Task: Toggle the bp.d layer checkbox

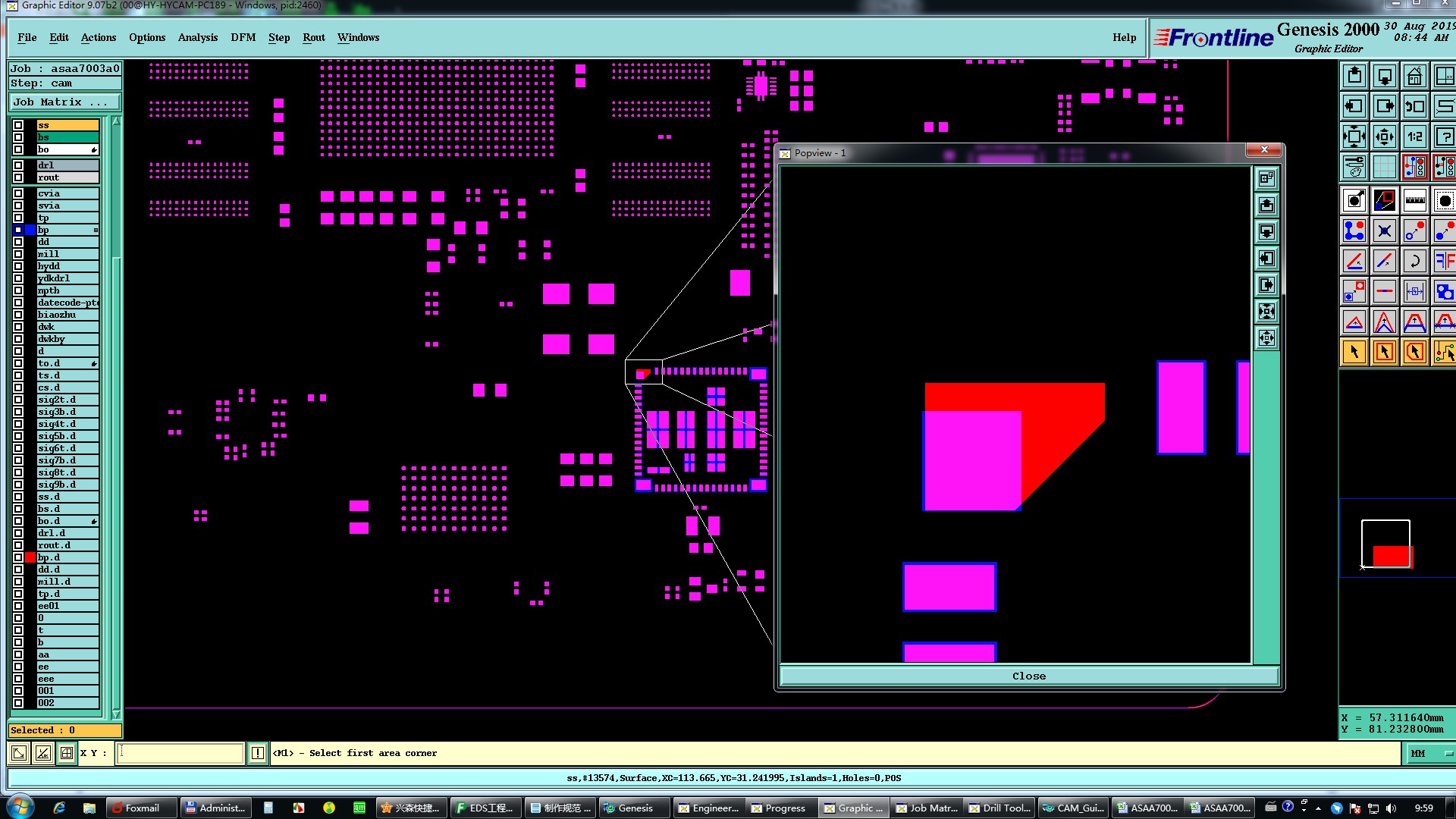Action: pyautogui.click(x=18, y=557)
